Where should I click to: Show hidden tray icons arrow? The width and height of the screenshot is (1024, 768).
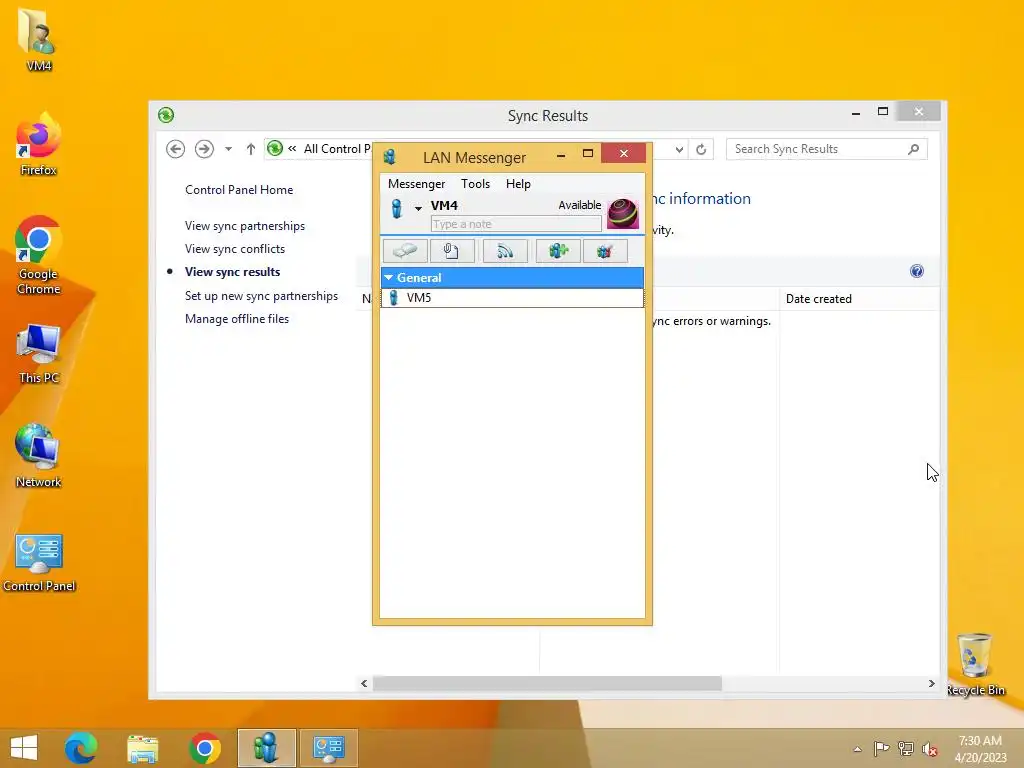(x=857, y=749)
